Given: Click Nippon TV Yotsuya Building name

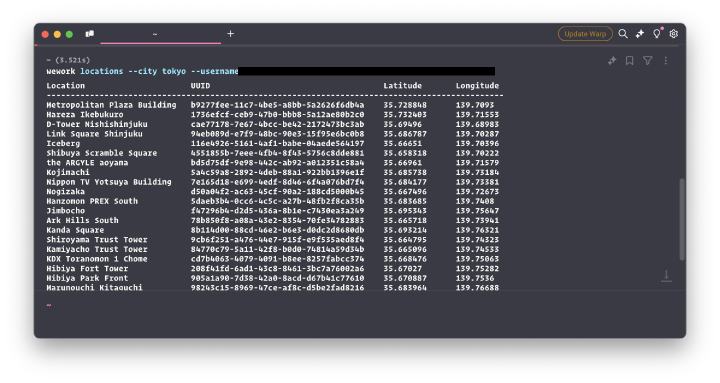Looking at the screenshot, I should point(109,182).
